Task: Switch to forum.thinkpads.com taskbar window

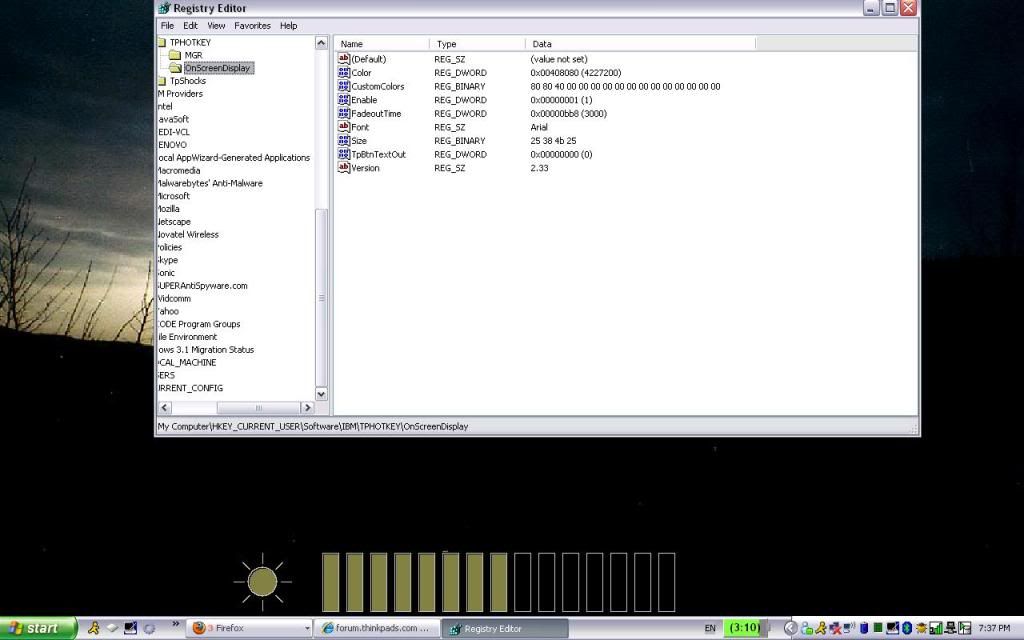Action: pyautogui.click(x=377, y=629)
